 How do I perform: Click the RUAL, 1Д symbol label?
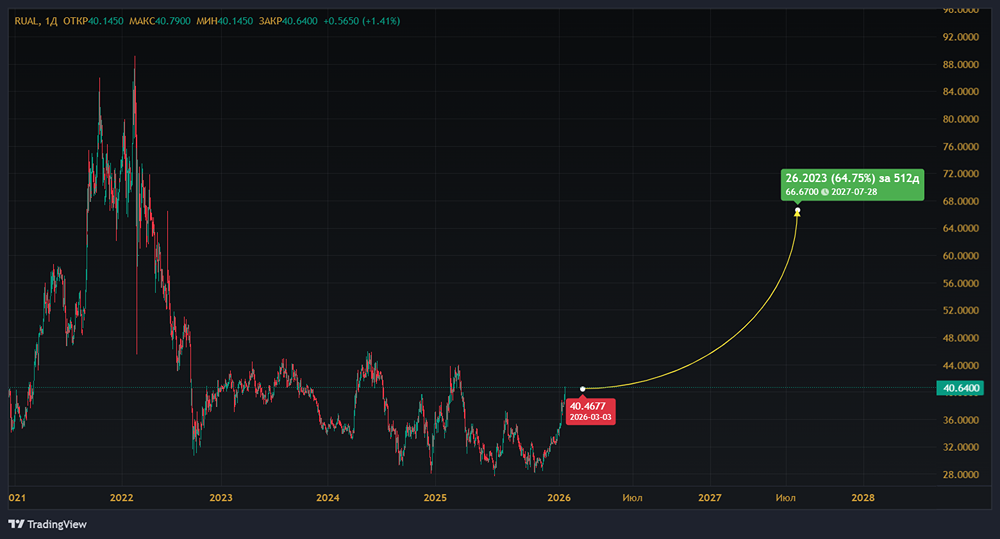36,21
